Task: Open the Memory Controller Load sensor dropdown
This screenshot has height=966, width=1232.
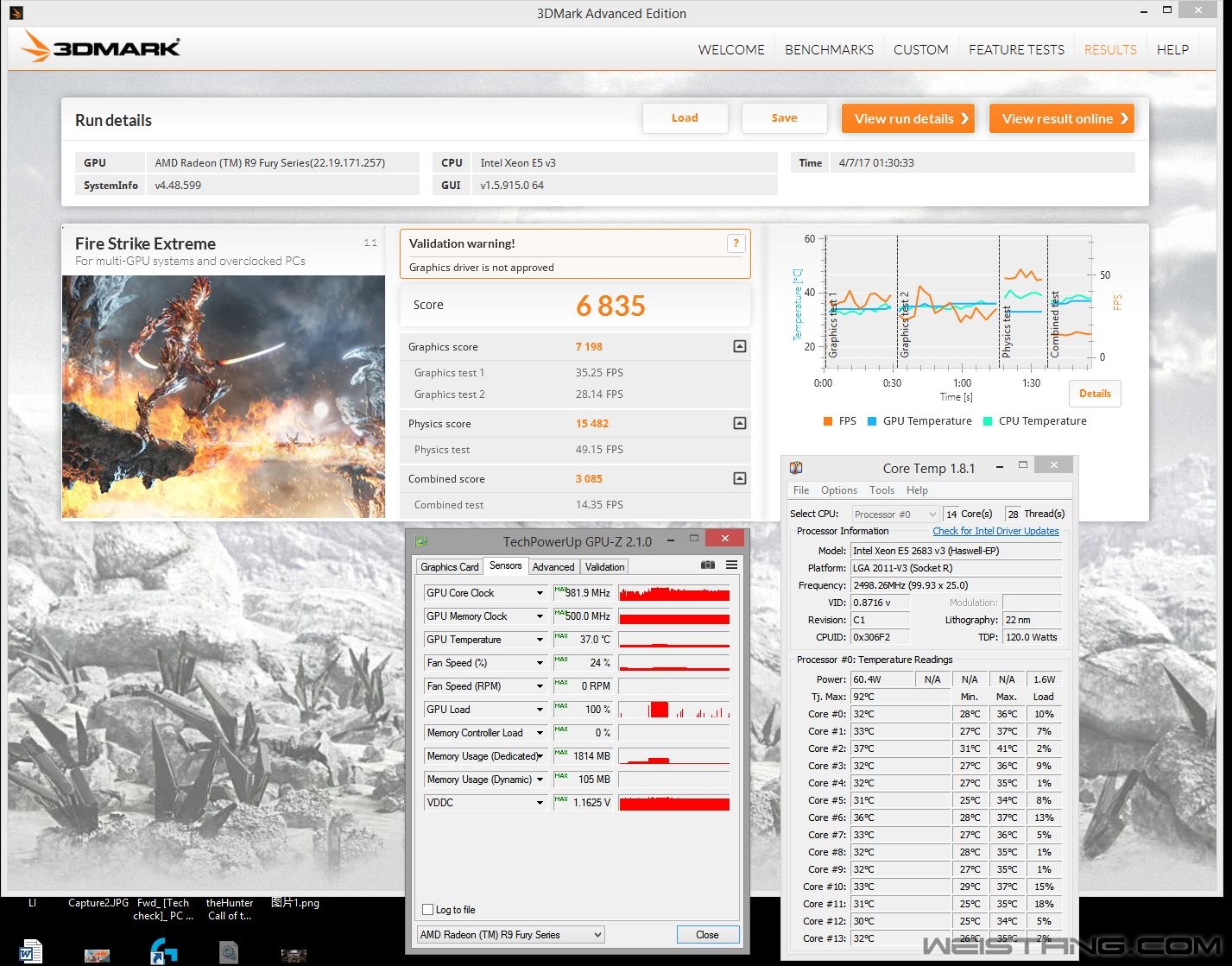Action: [x=540, y=733]
